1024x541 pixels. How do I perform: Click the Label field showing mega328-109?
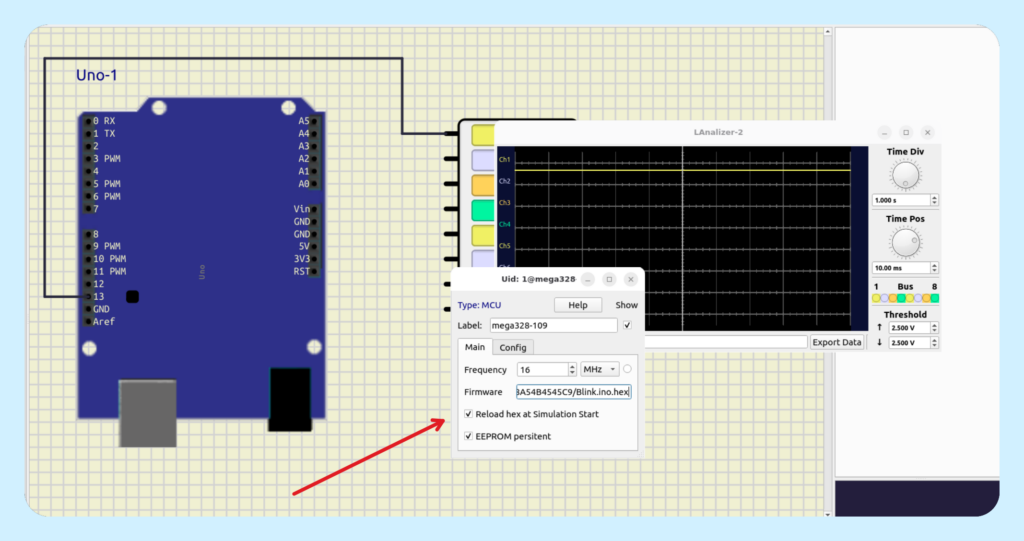[x=553, y=325]
